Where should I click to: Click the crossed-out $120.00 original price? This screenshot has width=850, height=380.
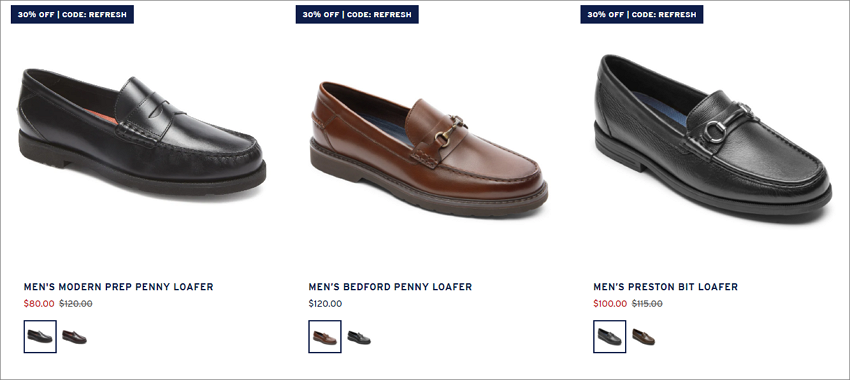(x=76, y=304)
